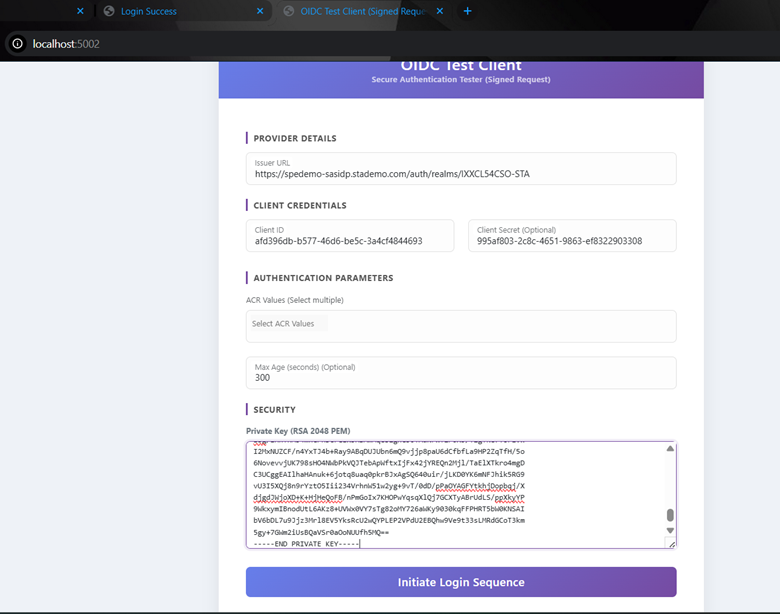The width and height of the screenshot is (780, 614).
Task: Click ACR Values (Select multiple) label
Action: 294,300
